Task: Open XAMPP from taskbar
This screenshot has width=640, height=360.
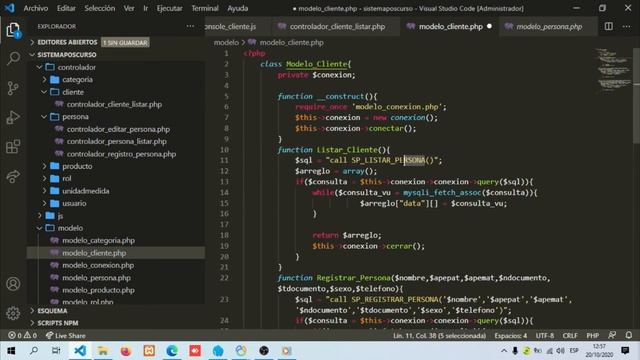Action: tap(149, 351)
